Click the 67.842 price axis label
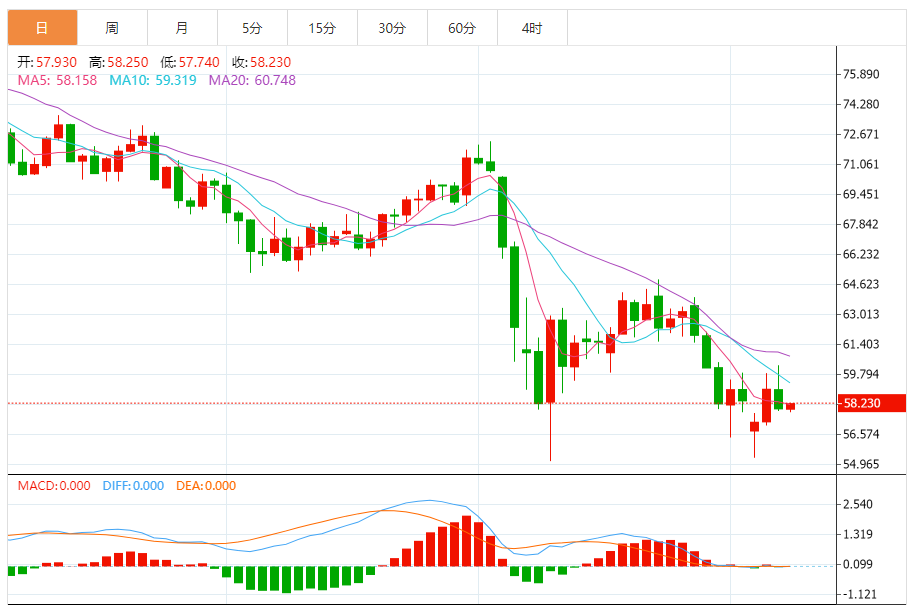 click(861, 225)
